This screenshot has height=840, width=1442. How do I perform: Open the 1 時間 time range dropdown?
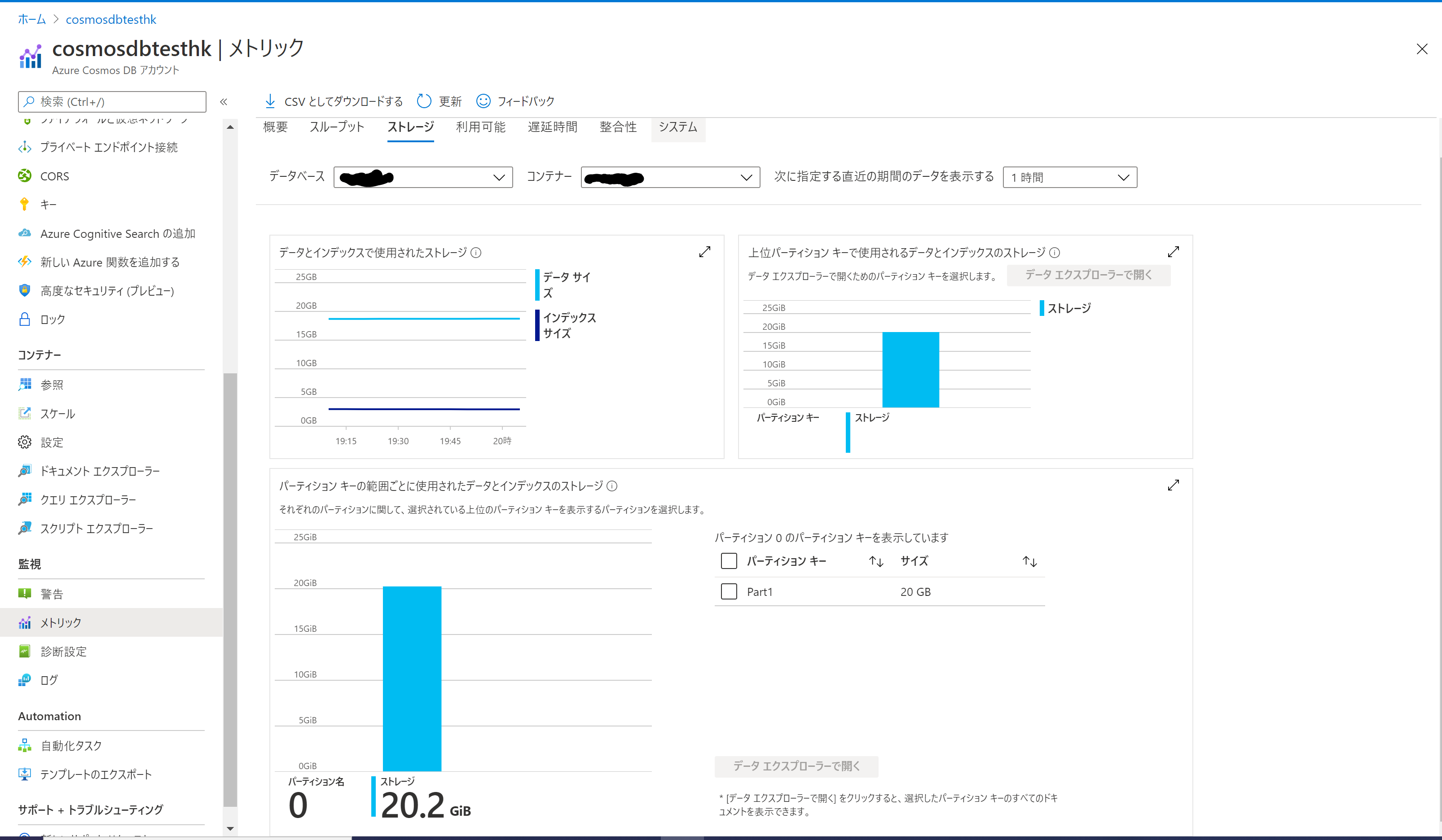point(1069,177)
